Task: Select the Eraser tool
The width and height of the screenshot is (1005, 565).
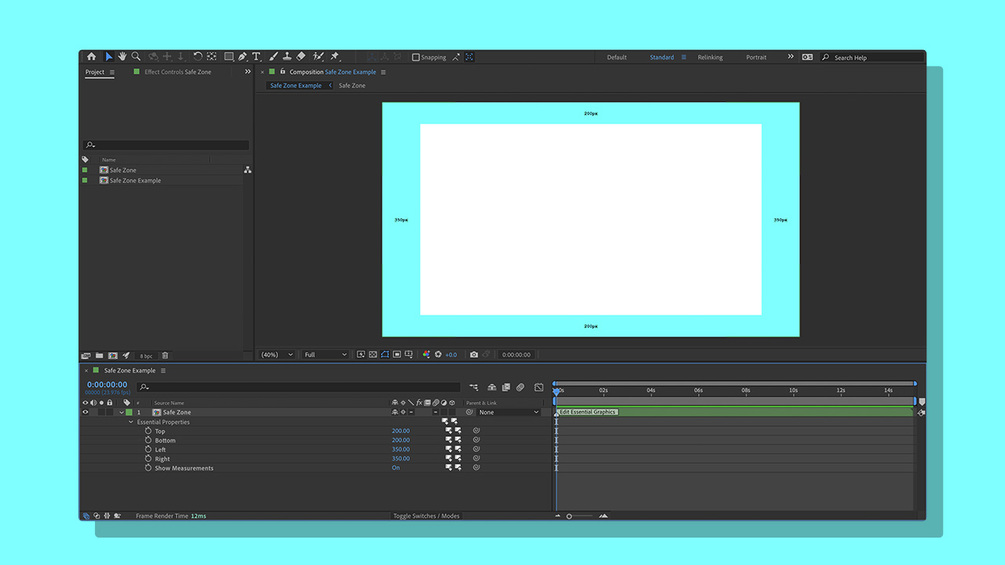Action: (301, 57)
